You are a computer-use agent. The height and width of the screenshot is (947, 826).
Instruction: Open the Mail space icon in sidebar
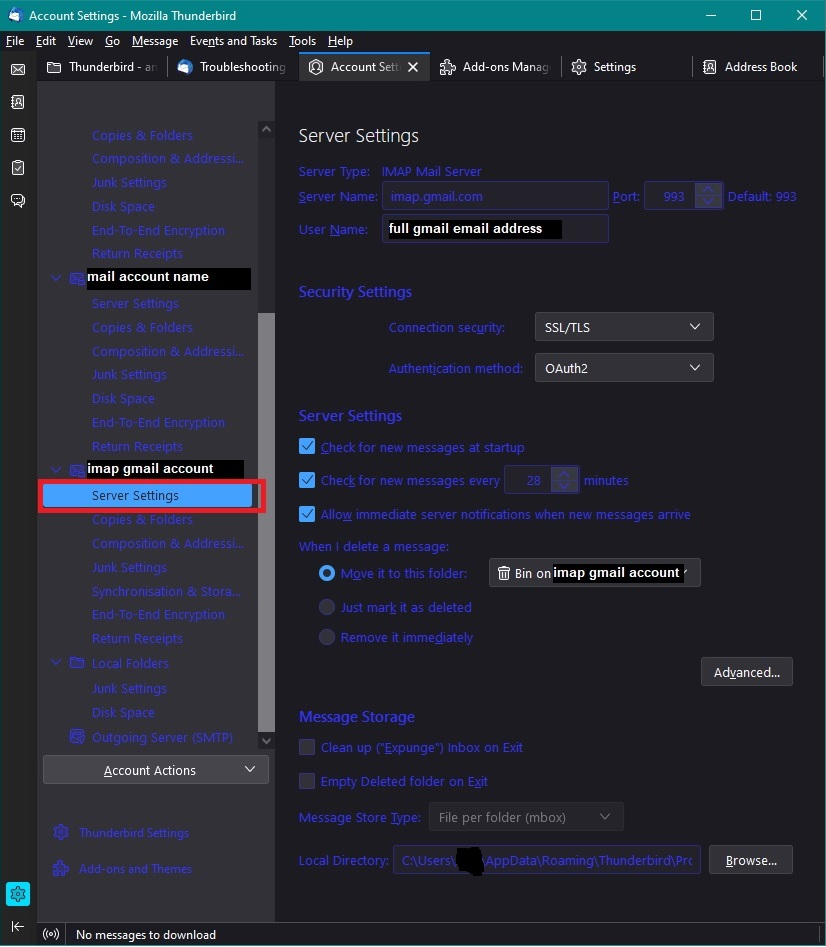(x=18, y=69)
